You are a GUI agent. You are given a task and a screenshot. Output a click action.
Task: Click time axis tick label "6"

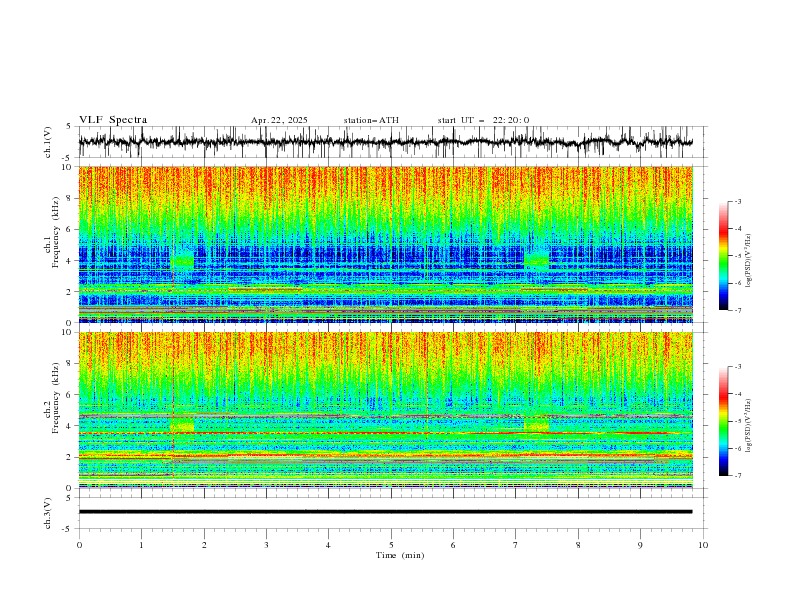pyautogui.click(x=453, y=545)
